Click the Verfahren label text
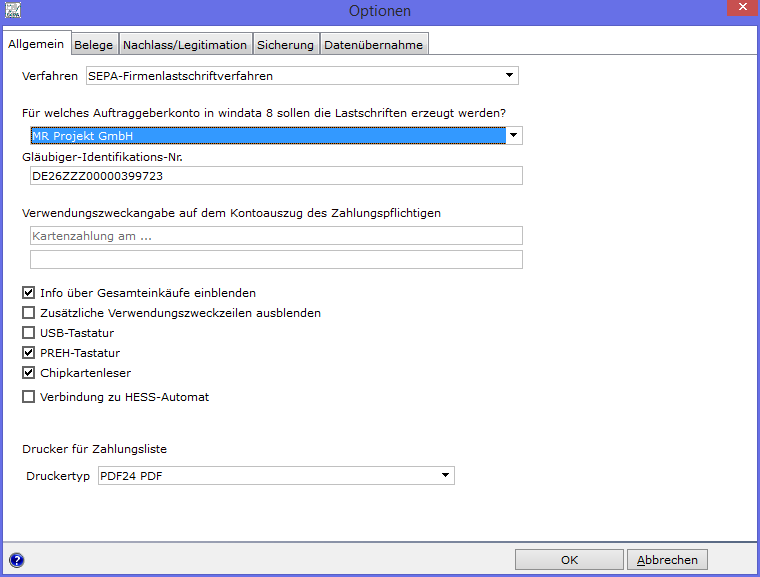Screen dimensions: 760x577 click(x=50, y=76)
